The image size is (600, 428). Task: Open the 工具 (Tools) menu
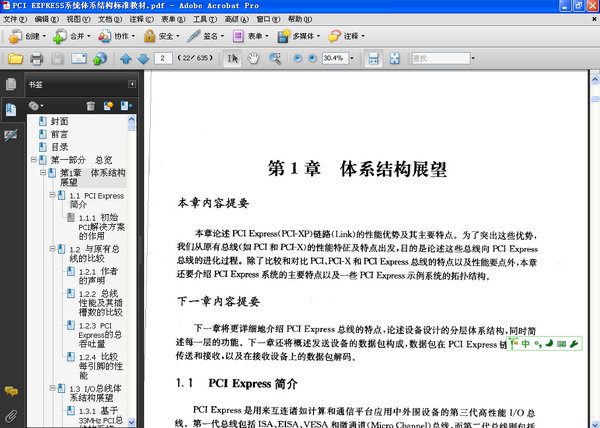coord(205,19)
